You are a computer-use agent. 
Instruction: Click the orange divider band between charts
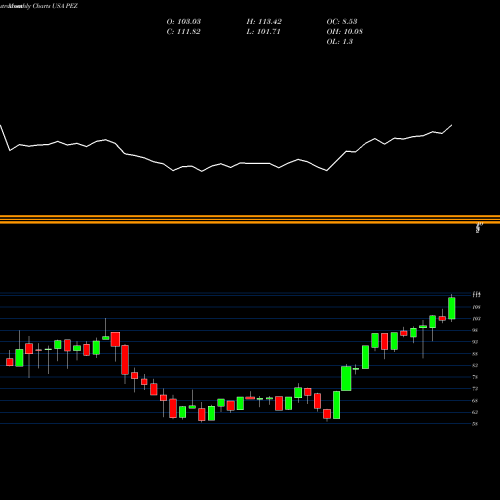coord(250,219)
